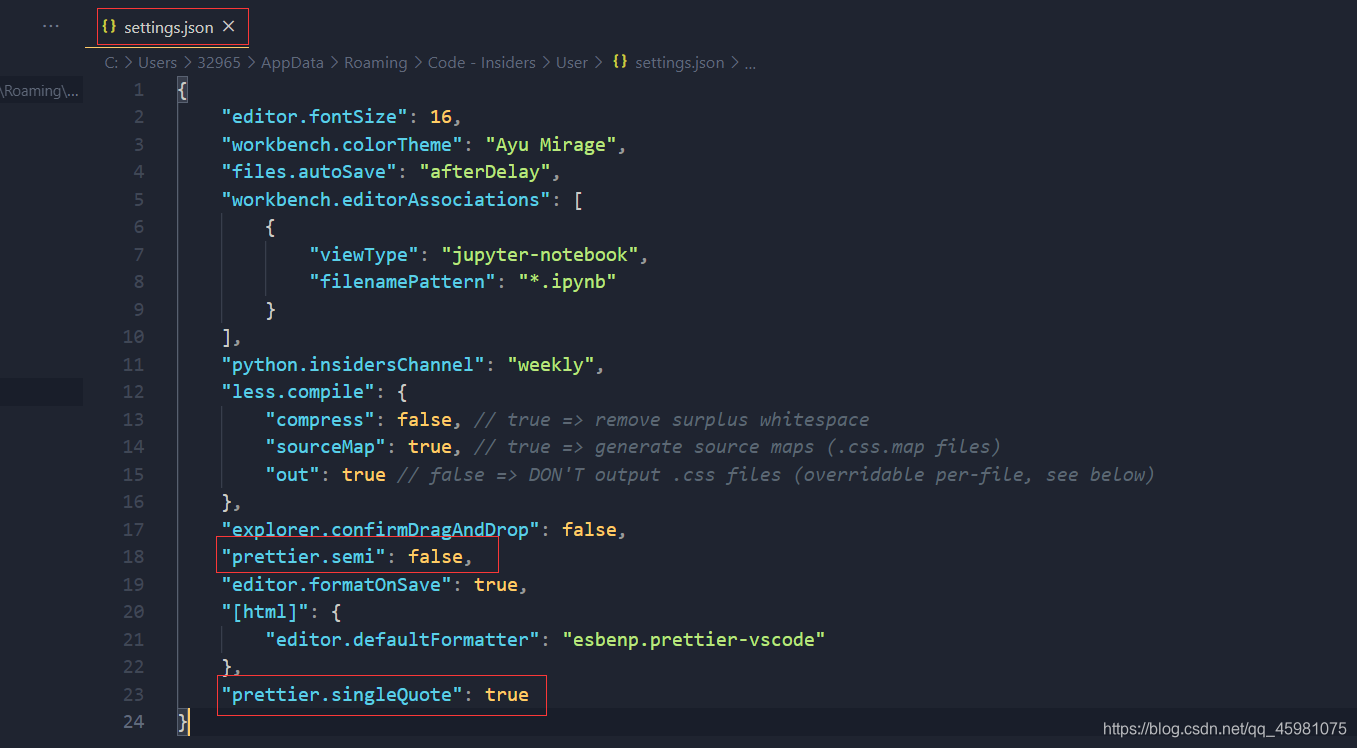Screen dimensions: 1357x748
Task: Open the "User" breadcrumb dropdown
Action: click(572, 61)
